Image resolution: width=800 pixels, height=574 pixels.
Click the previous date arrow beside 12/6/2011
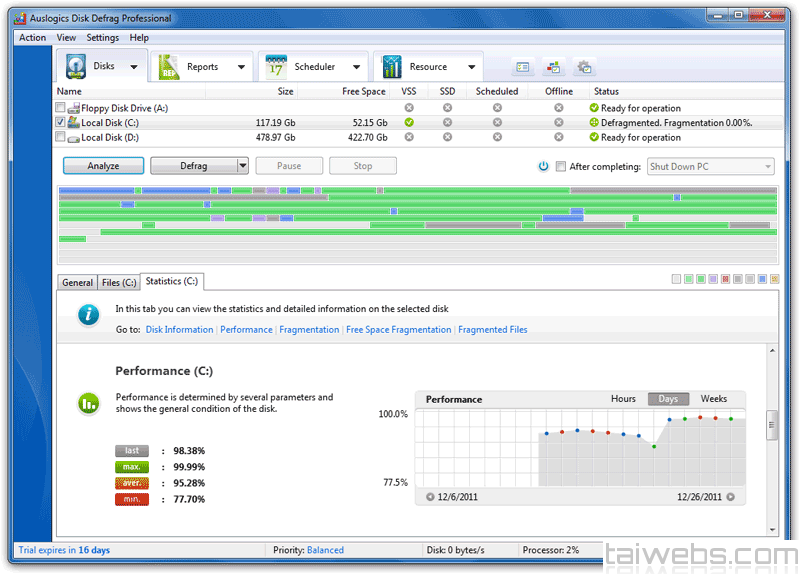(x=430, y=497)
